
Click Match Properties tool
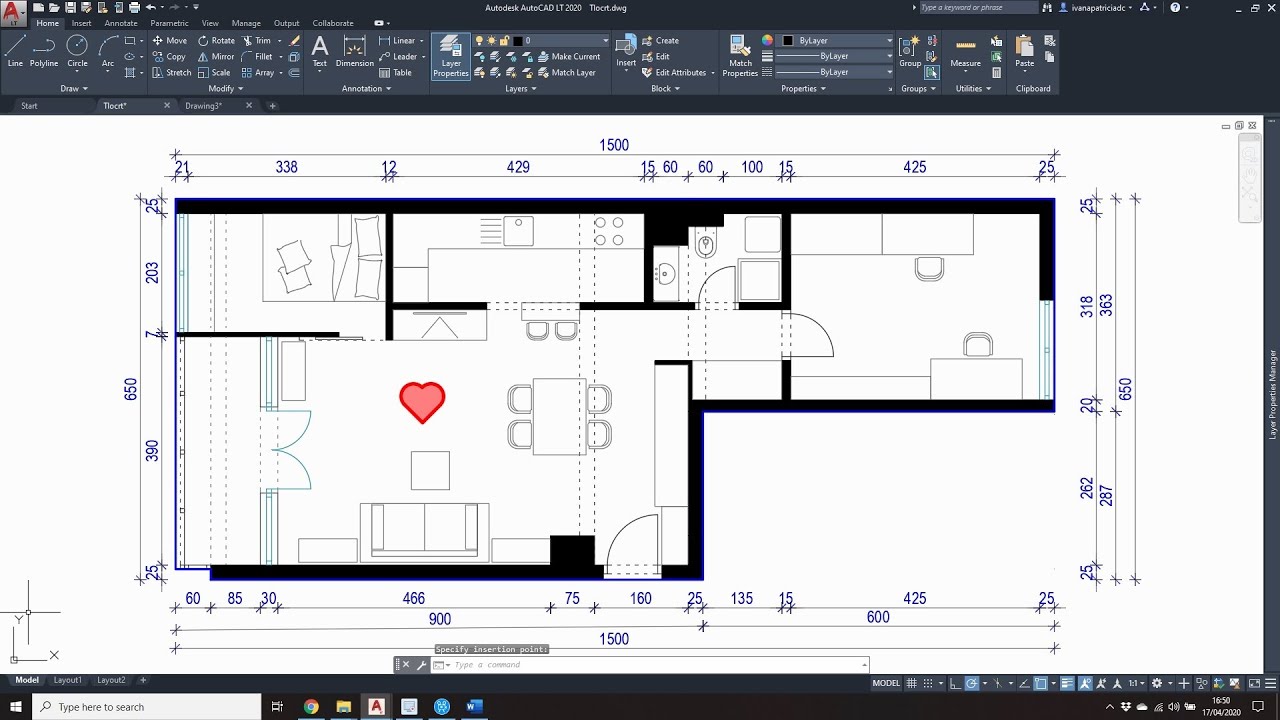click(740, 56)
